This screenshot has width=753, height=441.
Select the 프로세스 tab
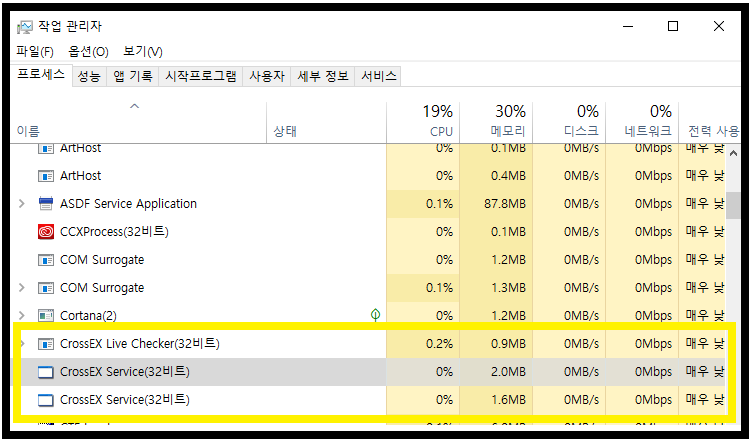point(41,74)
